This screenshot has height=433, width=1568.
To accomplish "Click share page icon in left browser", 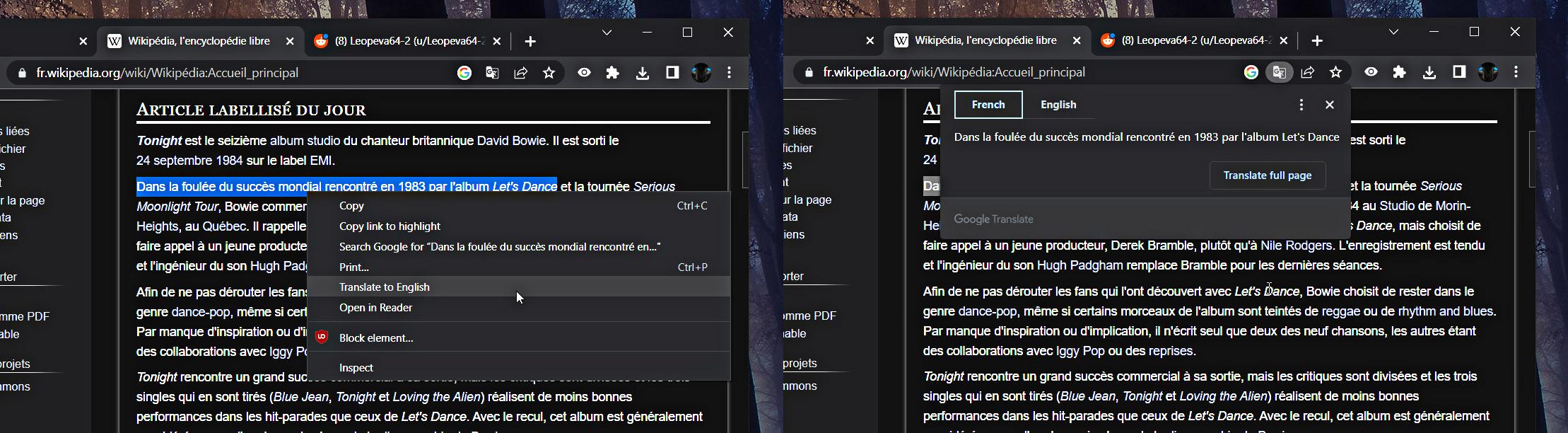I will (x=521, y=73).
